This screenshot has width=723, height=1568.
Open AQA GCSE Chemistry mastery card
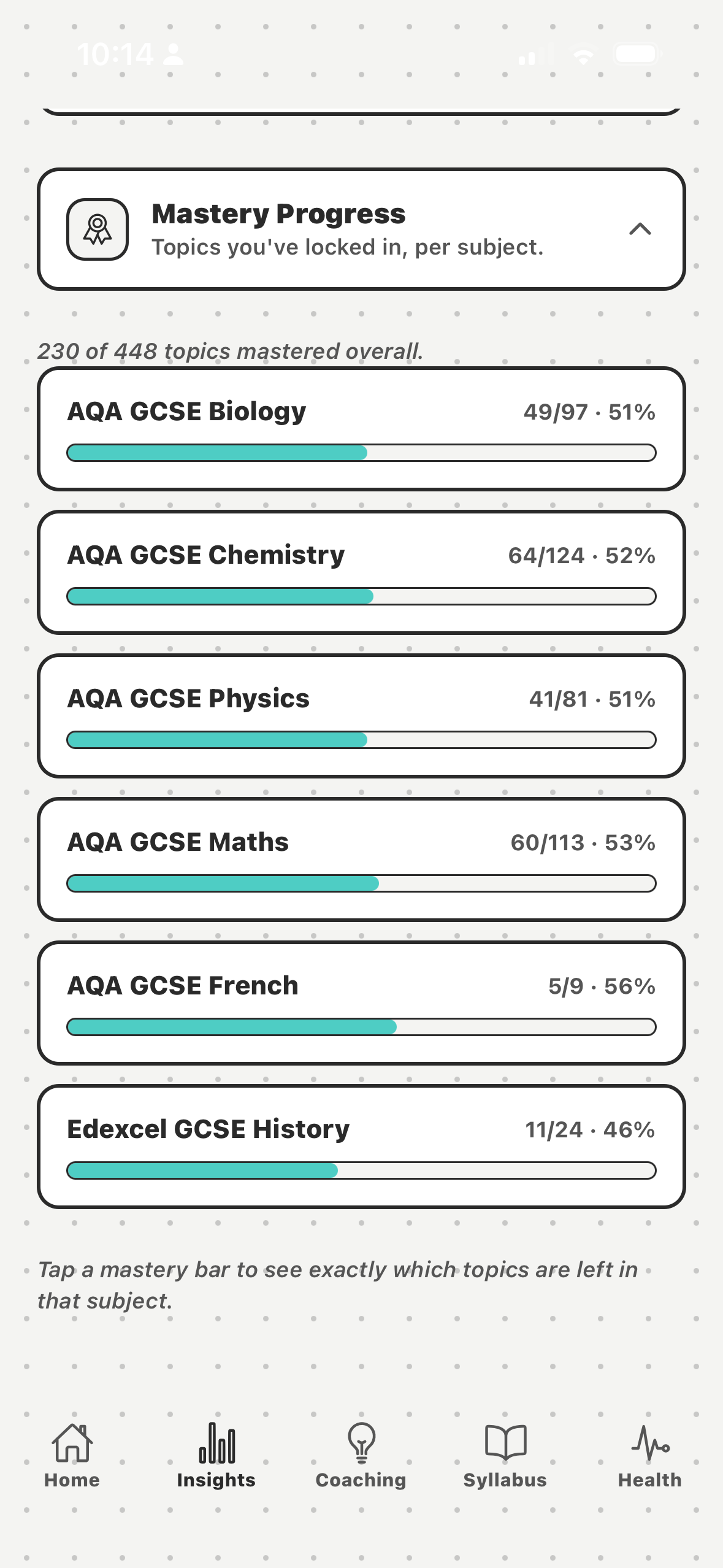tap(361, 572)
